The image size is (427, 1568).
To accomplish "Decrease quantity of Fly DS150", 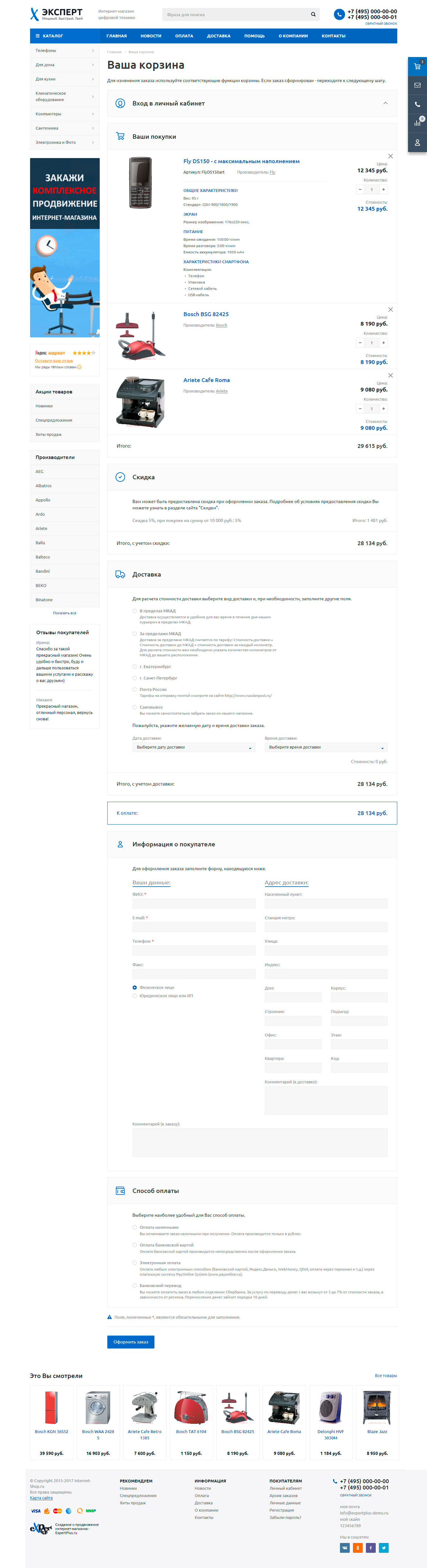I will 360,189.
